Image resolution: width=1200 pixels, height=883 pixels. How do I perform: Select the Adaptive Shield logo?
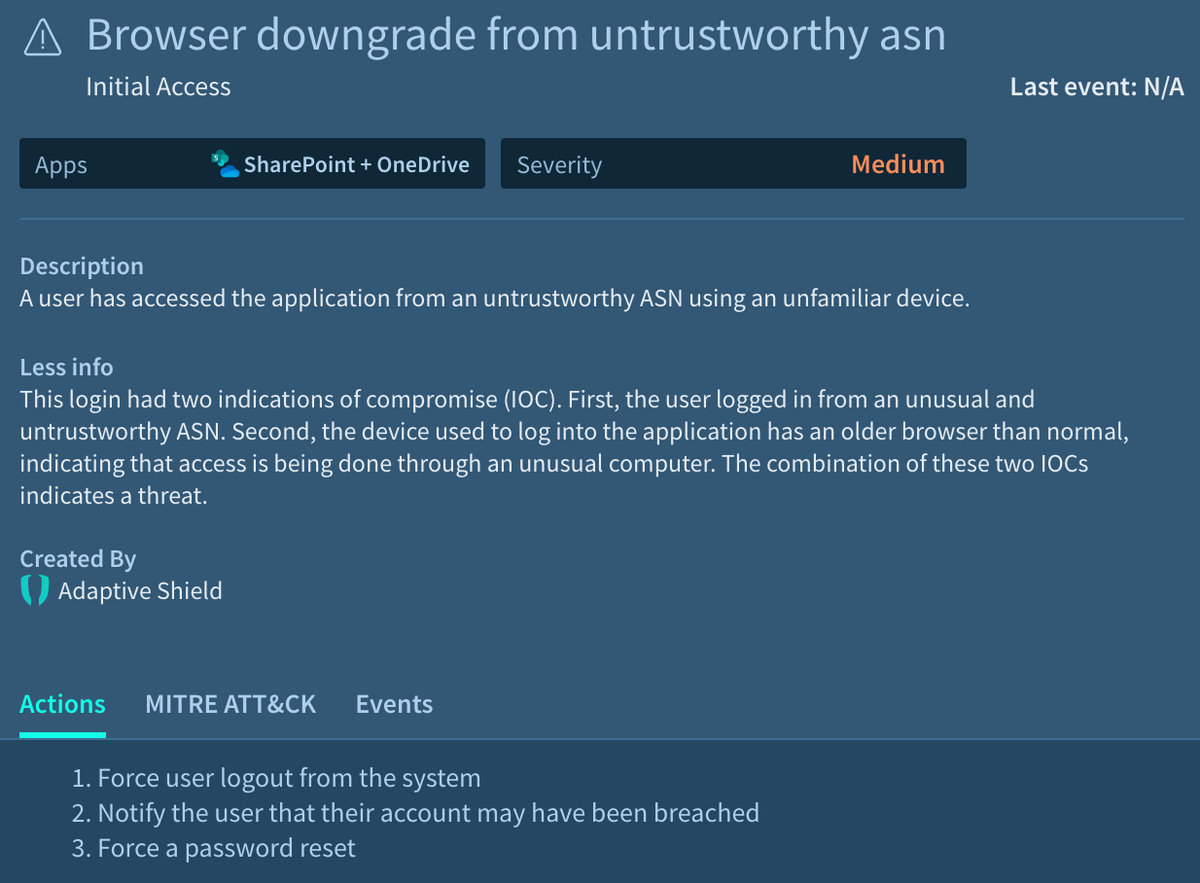(x=33, y=589)
